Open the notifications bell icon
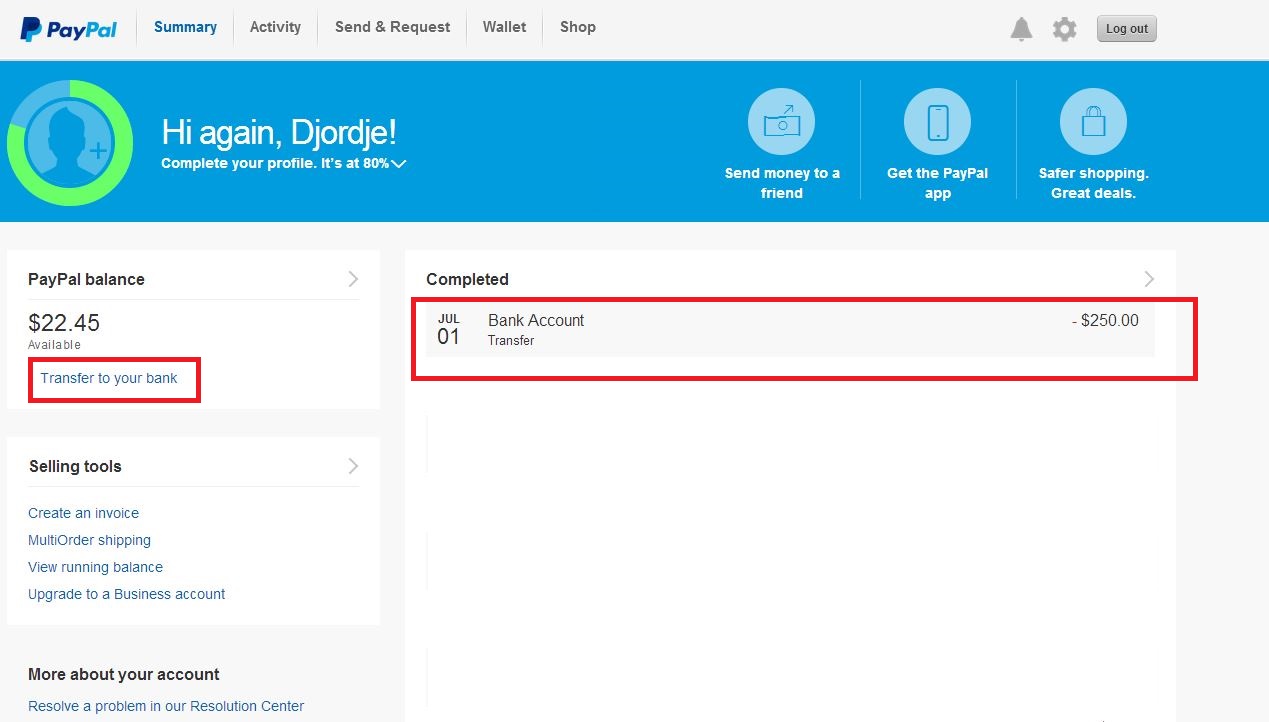This screenshot has width=1269, height=722. coord(1021,29)
